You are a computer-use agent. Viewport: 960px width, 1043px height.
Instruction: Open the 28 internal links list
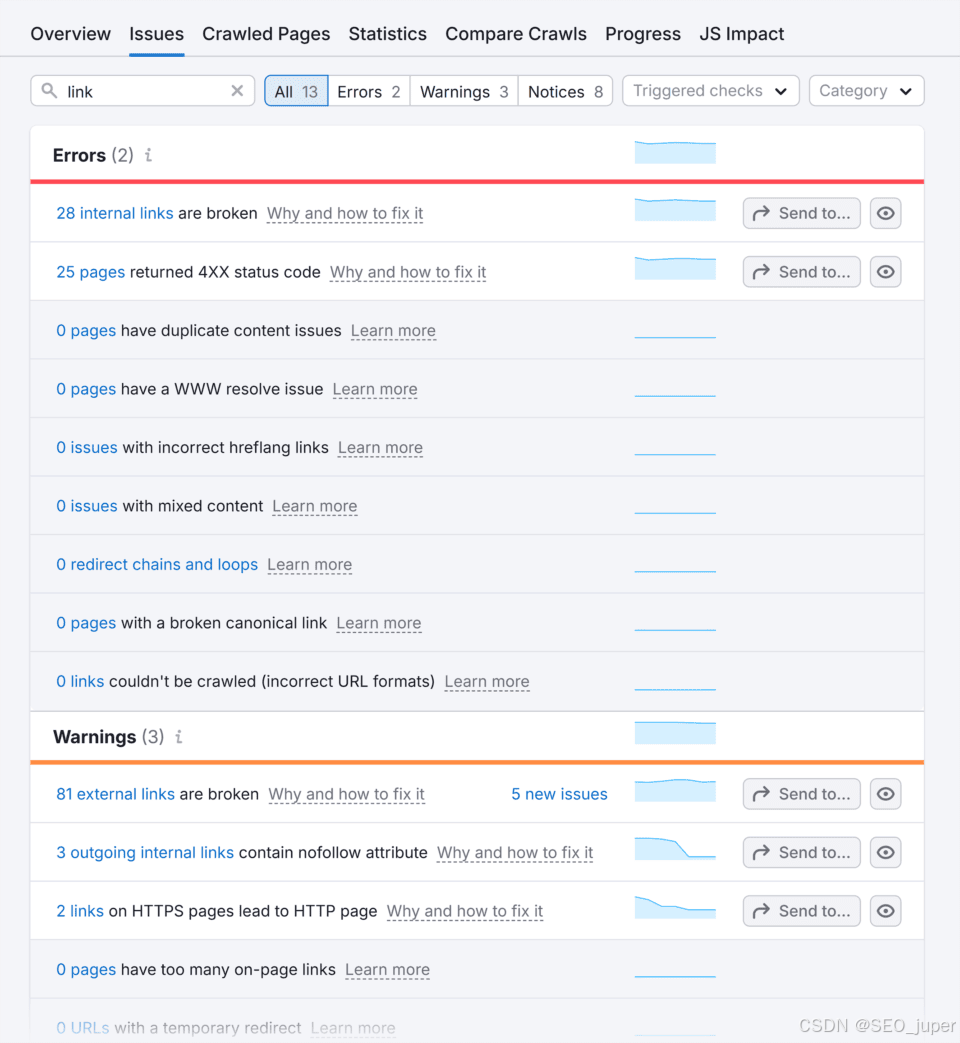coord(114,214)
